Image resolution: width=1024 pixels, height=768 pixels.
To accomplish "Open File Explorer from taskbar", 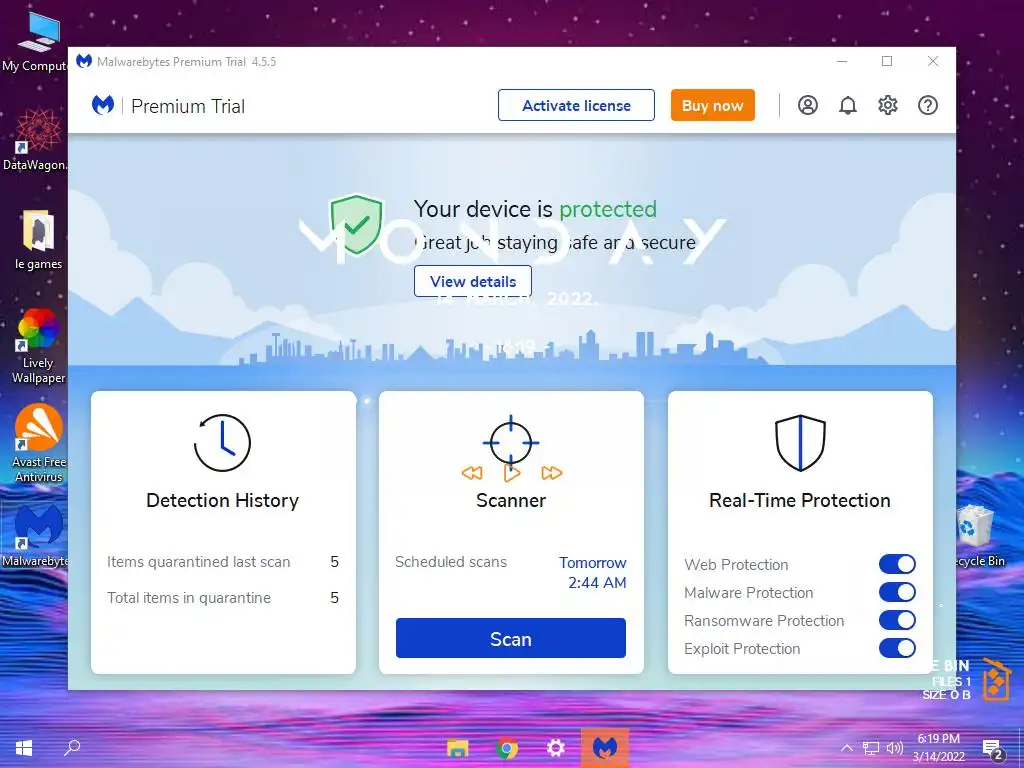I will [x=458, y=748].
